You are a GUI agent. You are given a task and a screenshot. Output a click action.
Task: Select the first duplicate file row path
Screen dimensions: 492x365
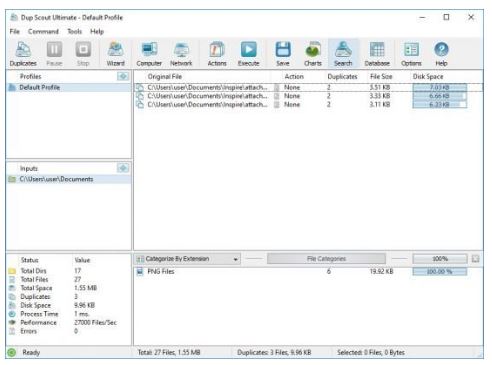(207, 87)
